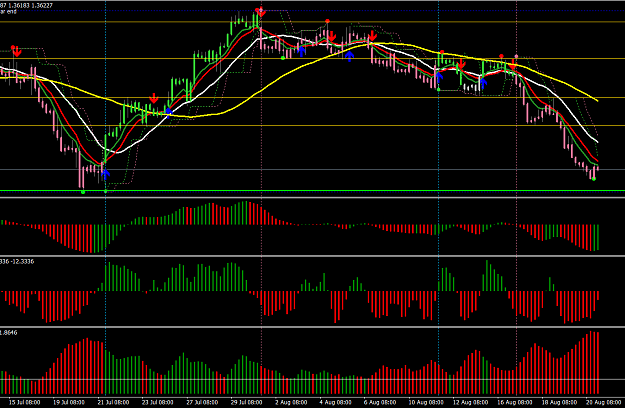
Task: Click the "15 Jul 08:00" time axis label
Action: coord(24,402)
